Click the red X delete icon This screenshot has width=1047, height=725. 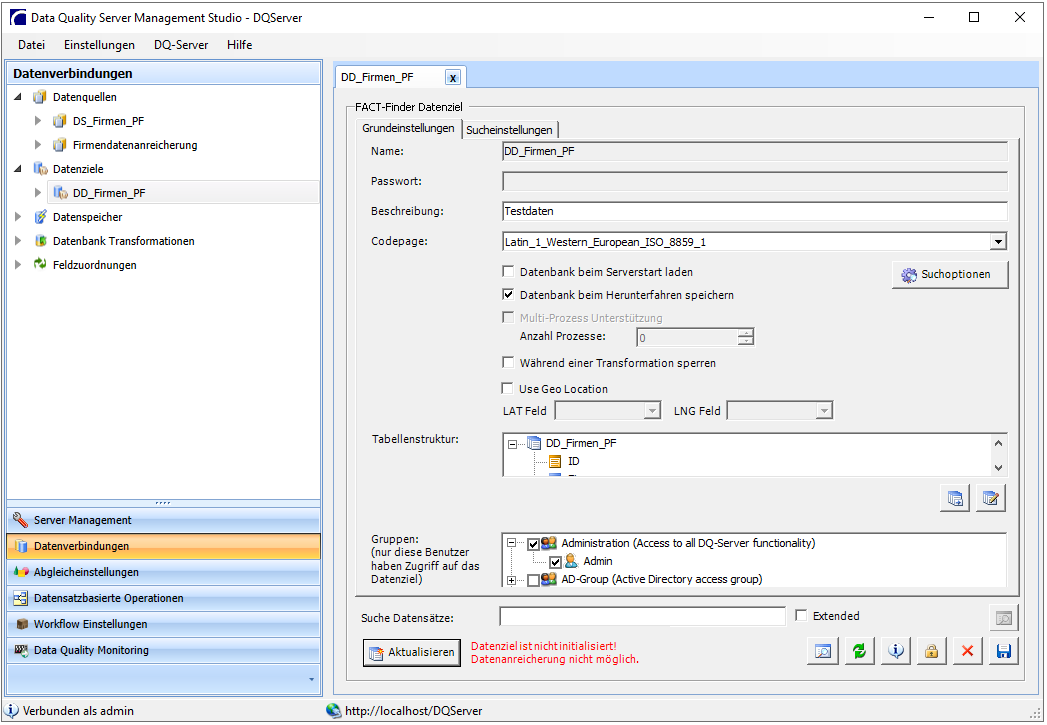(x=967, y=652)
